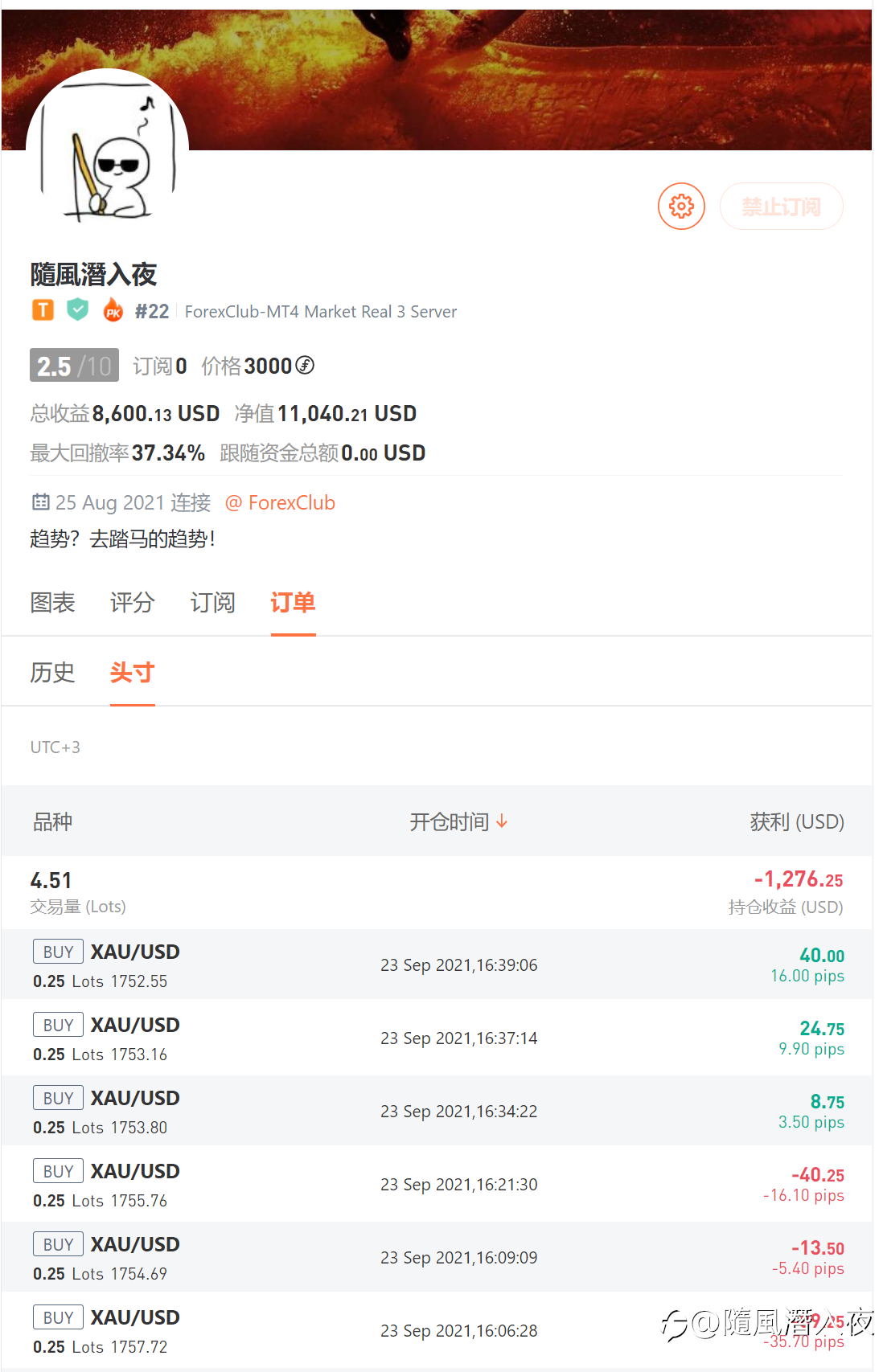Select the 头寸 sub-tab
This screenshot has width=883, height=1372.
point(132,673)
